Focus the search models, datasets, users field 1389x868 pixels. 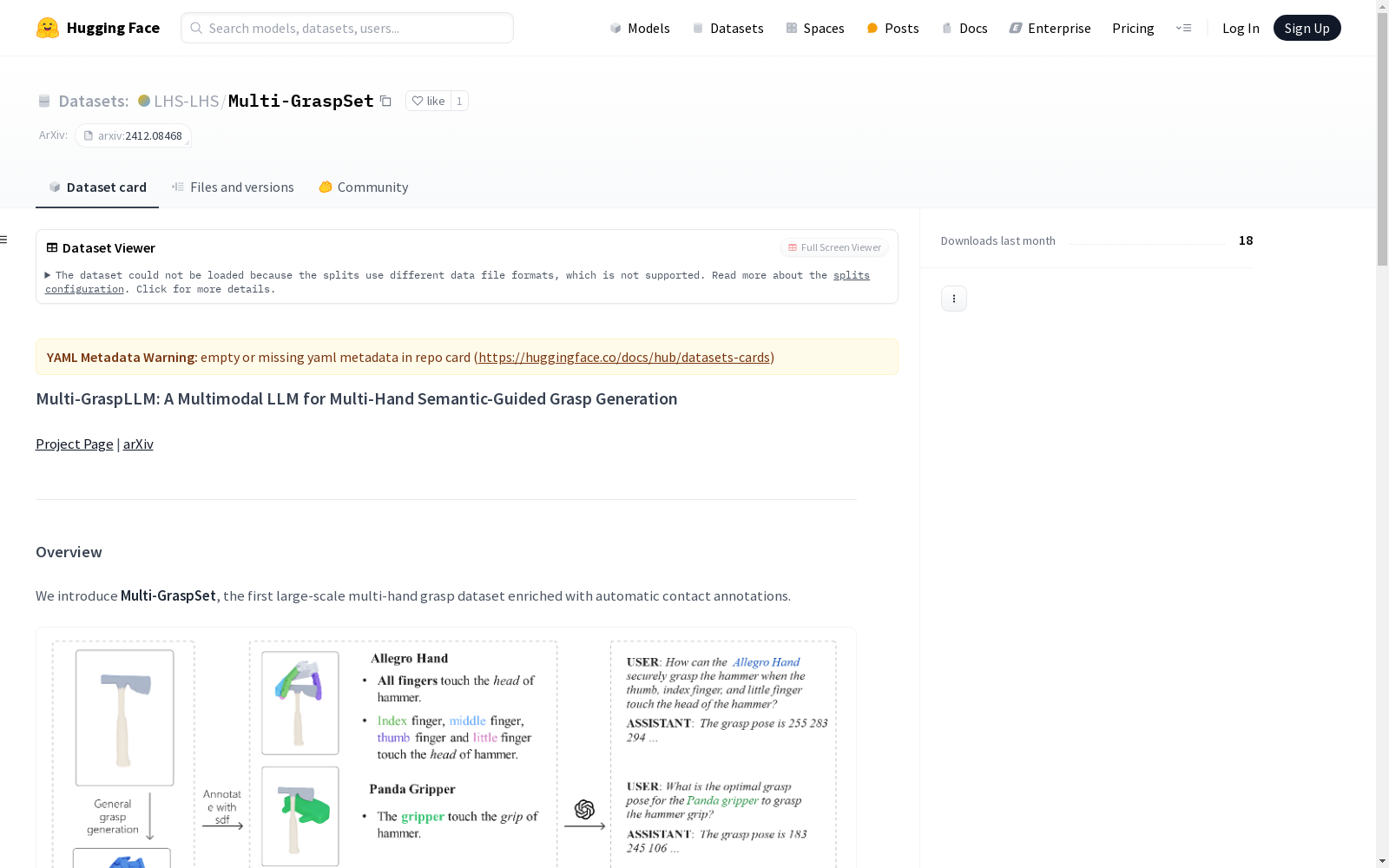pos(347,28)
